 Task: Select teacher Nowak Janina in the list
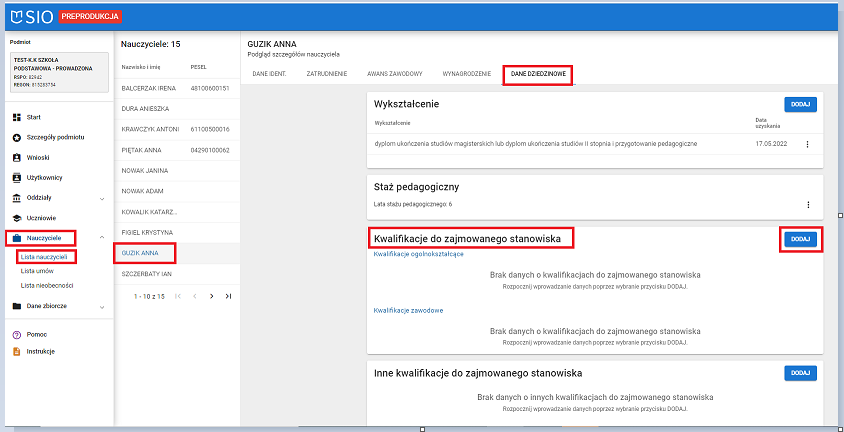point(145,170)
